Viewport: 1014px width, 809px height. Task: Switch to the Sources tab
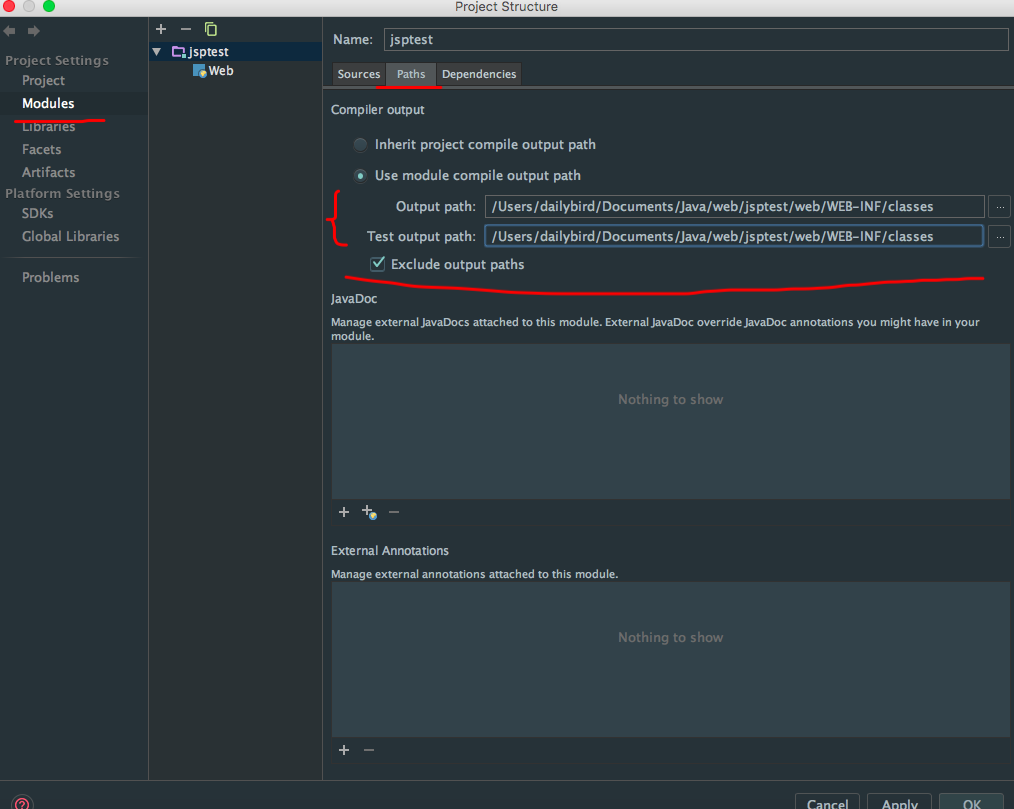tap(359, 74)
